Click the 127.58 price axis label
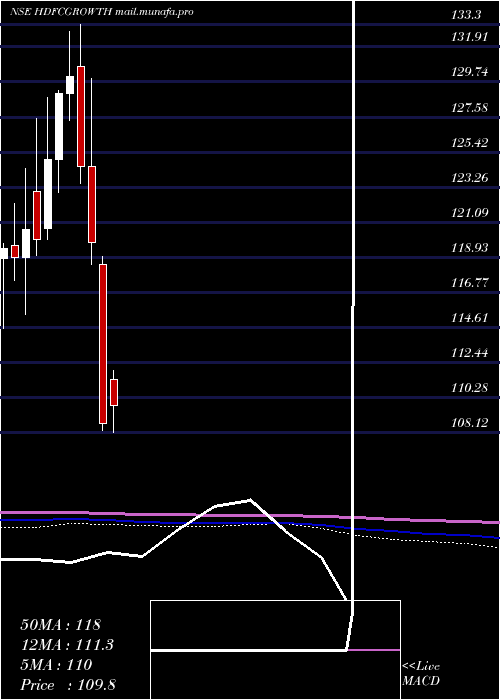Viewport: 500px width, 700px height. [470, 108]
